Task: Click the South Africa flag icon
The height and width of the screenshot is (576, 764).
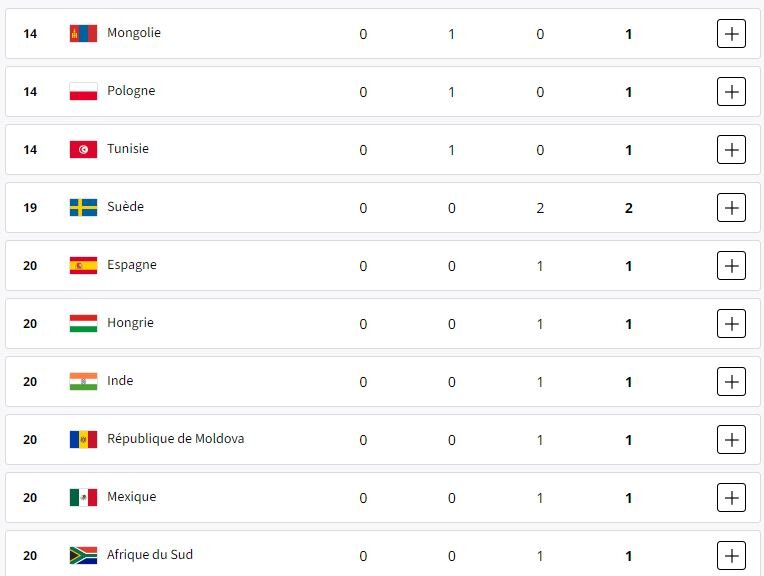Action: 83,556
